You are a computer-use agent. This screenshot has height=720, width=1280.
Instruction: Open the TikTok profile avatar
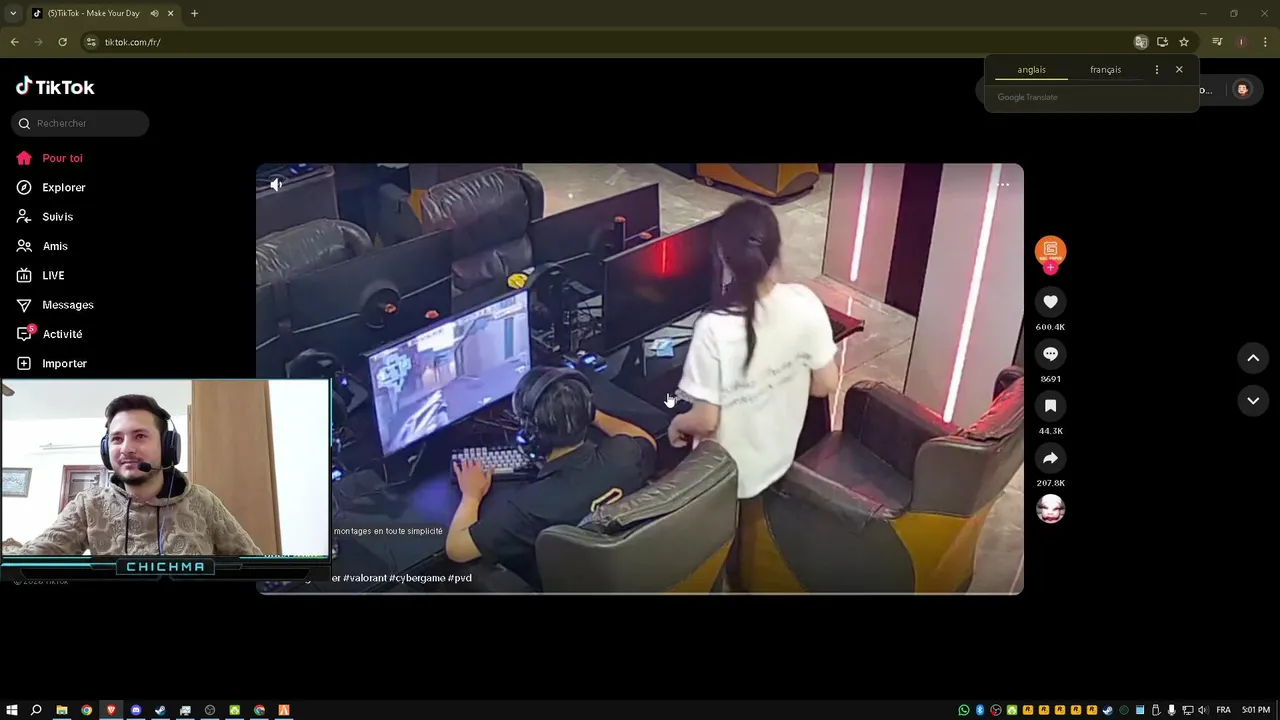pos(1242,90)
